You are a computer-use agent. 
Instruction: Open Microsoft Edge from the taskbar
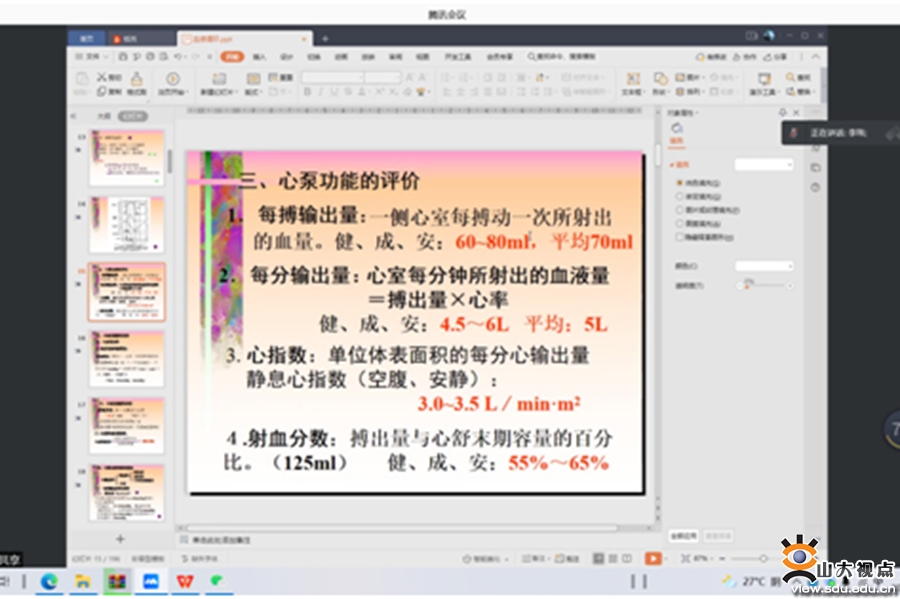[x=48, y=580]
